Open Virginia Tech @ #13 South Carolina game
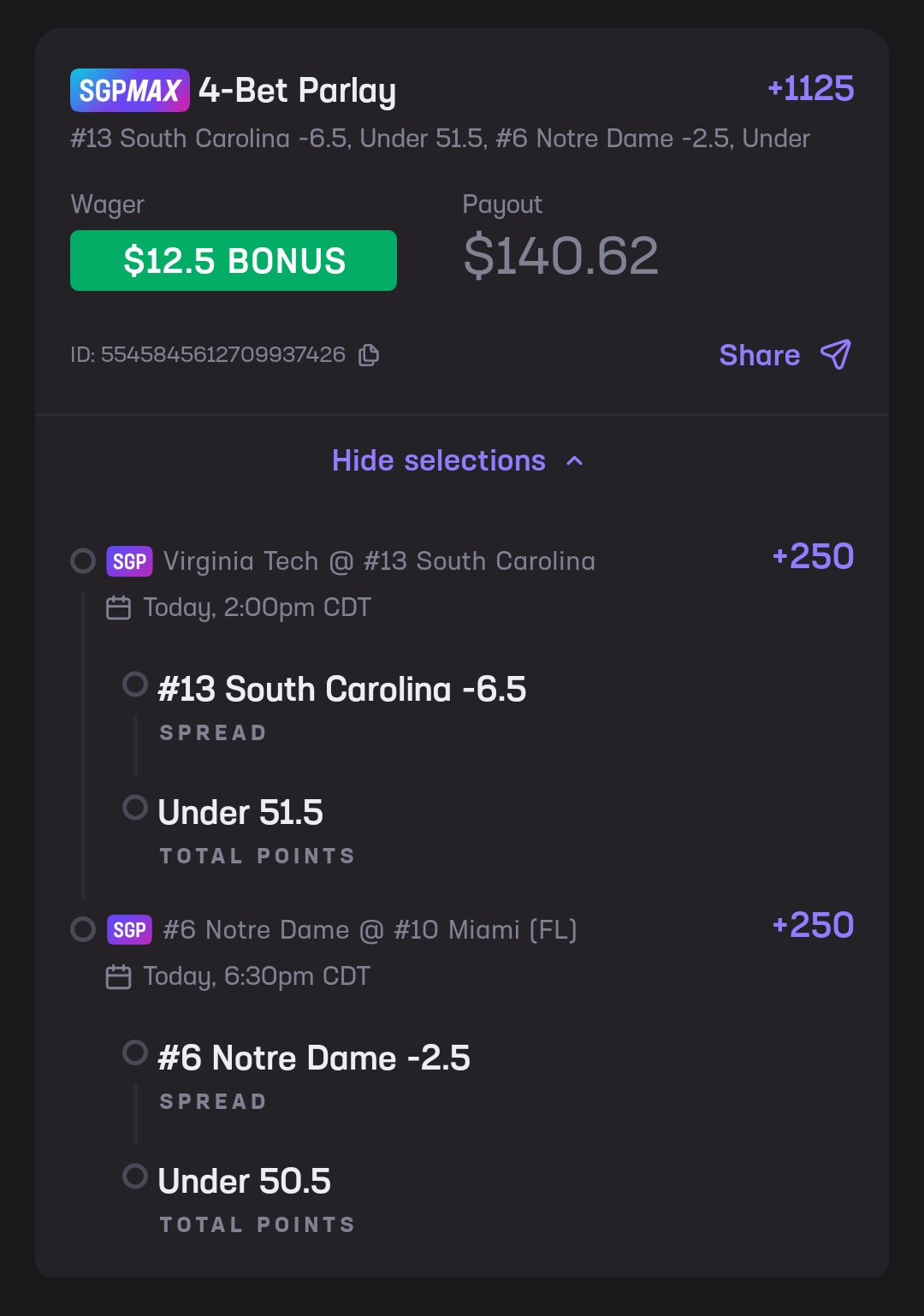Image resolution: width=924 pixels, height=1316 pixels. coord(379,561)
